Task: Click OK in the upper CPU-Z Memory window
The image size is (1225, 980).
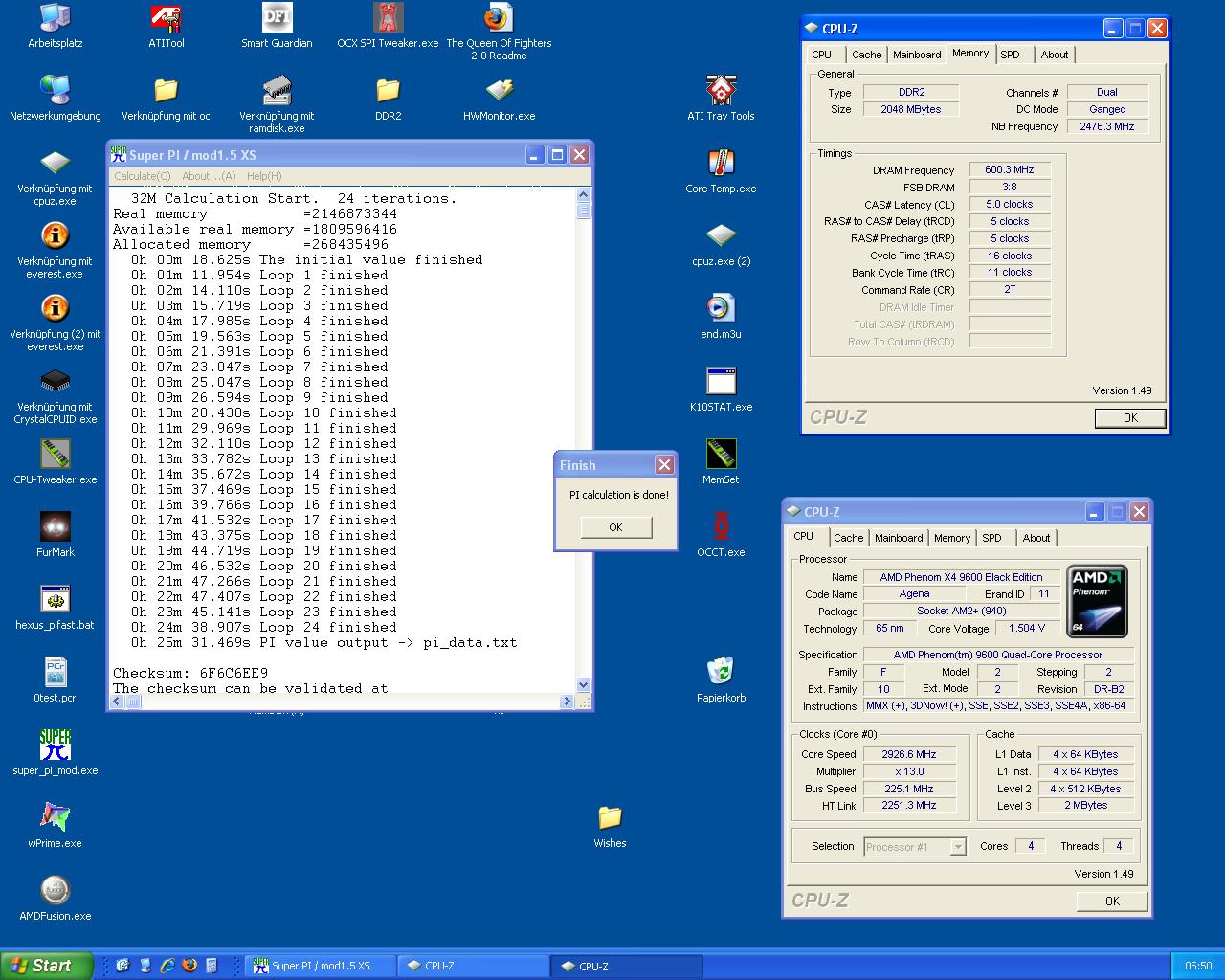Action: point(1130,417)
